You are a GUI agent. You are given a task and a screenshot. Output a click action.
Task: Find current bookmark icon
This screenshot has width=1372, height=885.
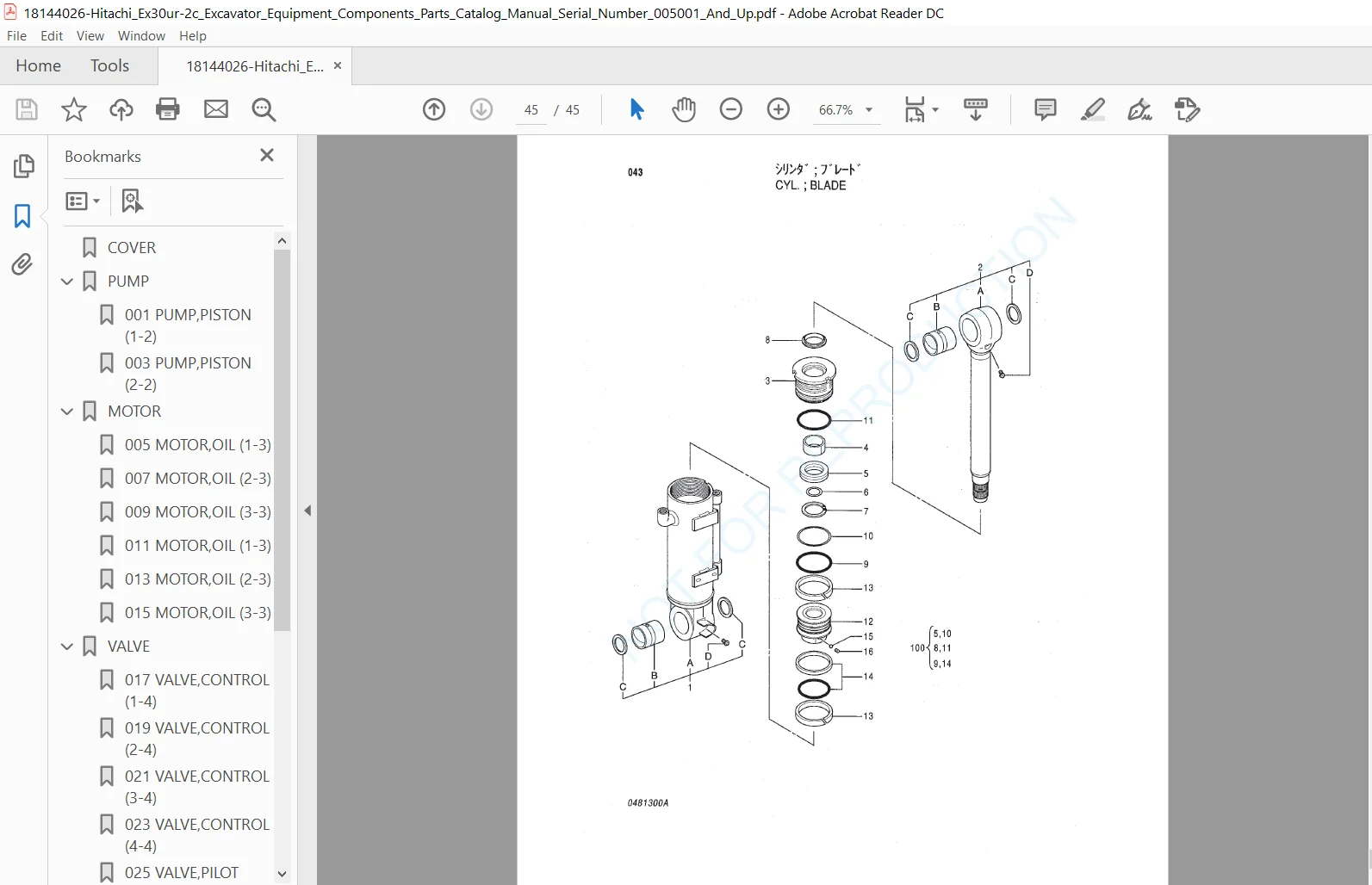(x=132, y=201)
